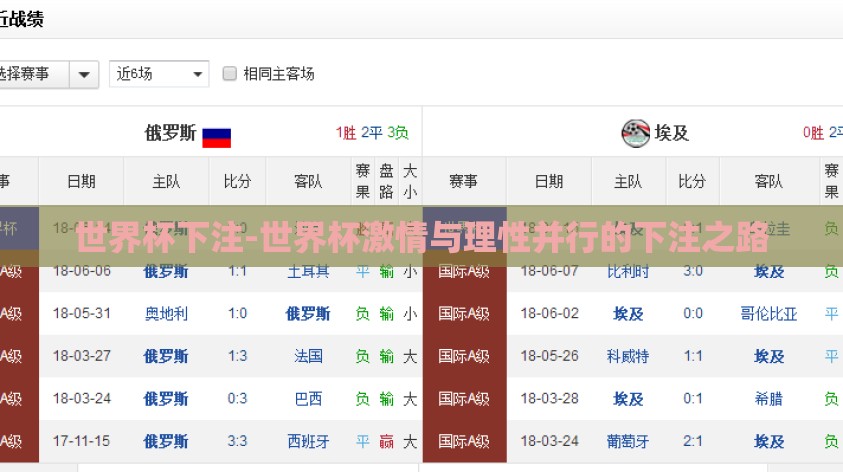Viewport: 843px width, 472px height.
Task: Click the Russia flag icon
Action: click(x=217, y=138)
